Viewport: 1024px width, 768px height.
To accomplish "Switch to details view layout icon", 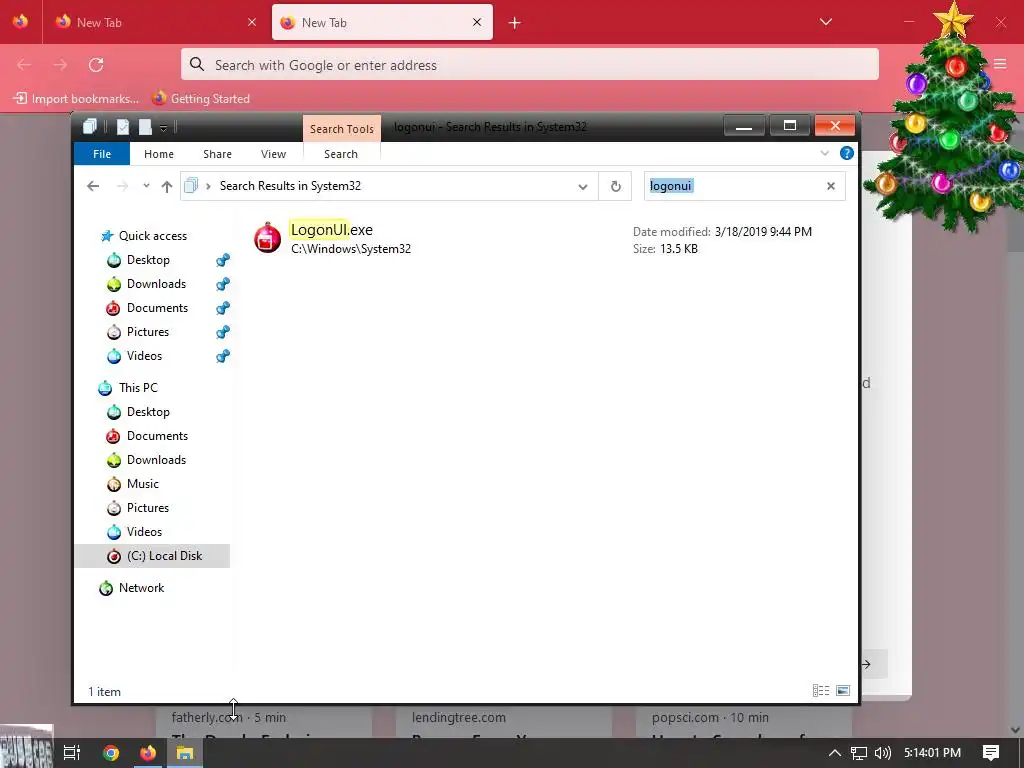I will click(821, 690).
